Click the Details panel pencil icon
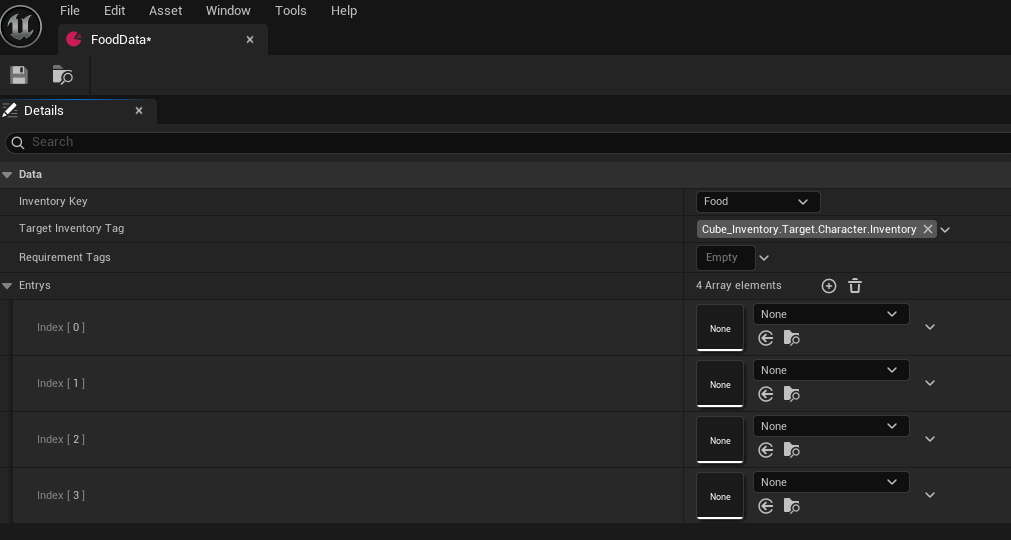This screenshot has width=1011, height=540. click(x=10, y=110)
